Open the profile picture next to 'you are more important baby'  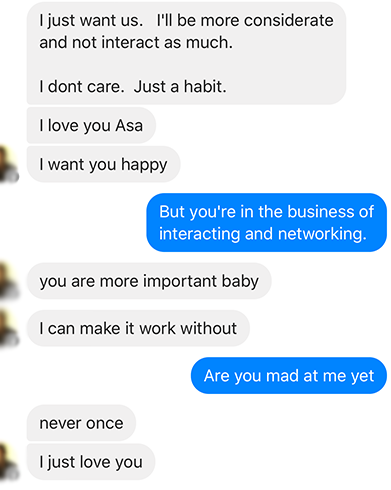tap(8, 281)
